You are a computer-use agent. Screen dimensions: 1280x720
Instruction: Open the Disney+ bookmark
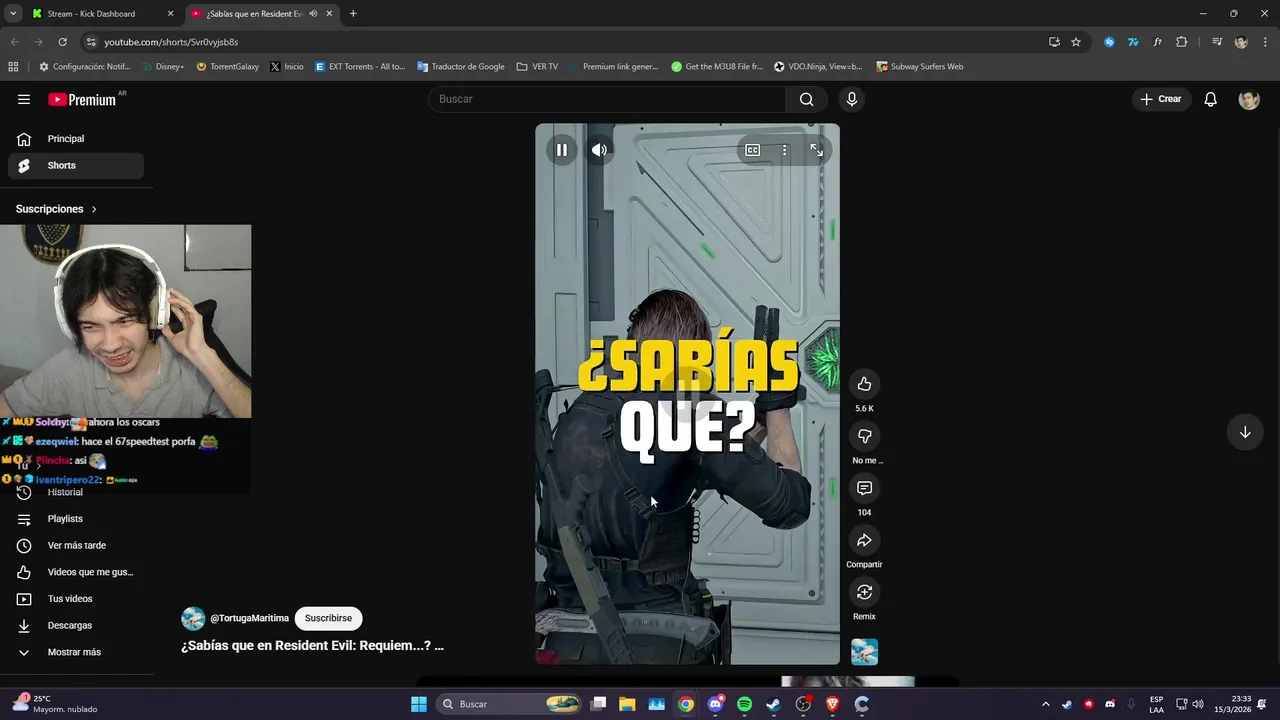pyautogui.click(x=165, y=67)
